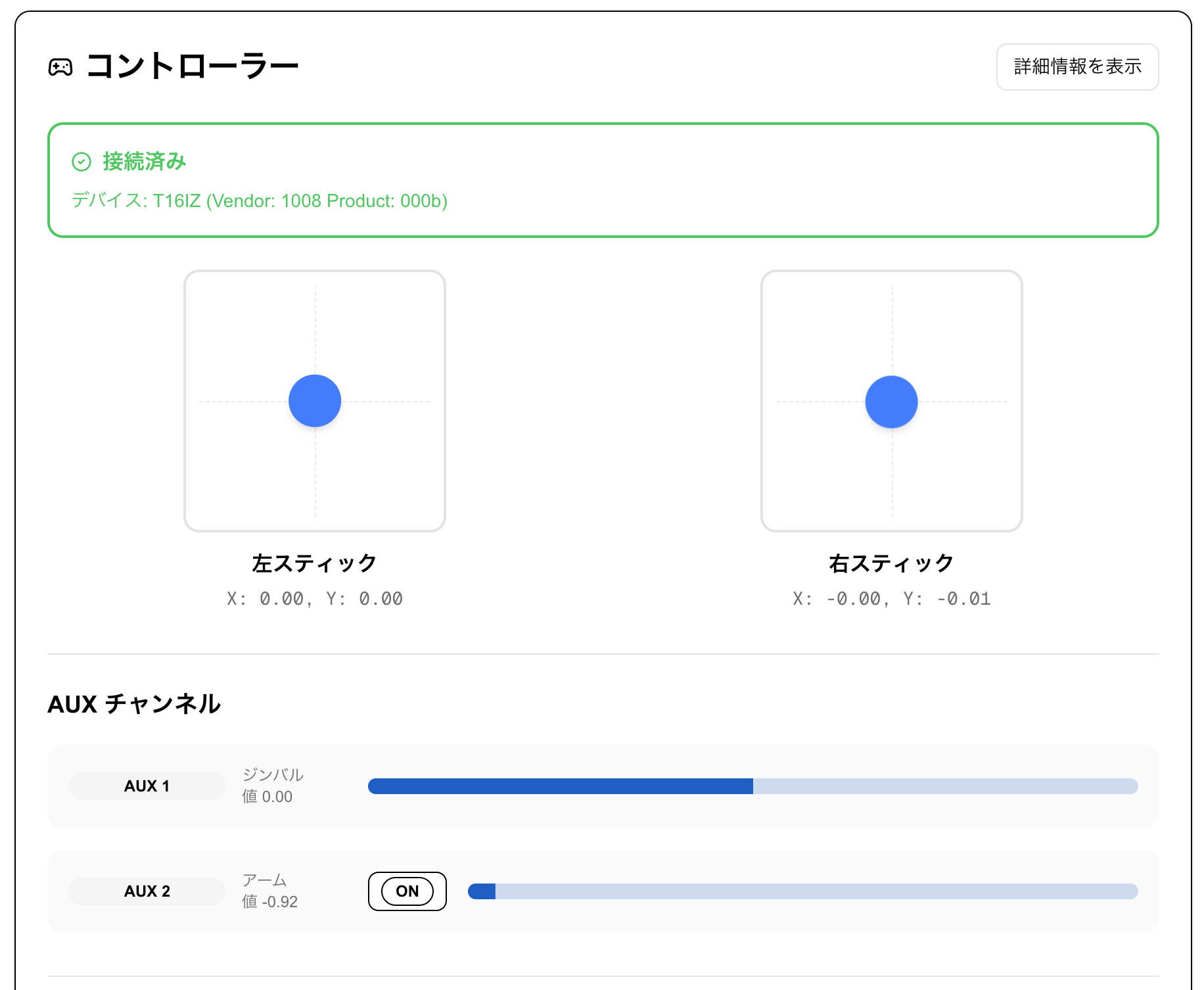Screen dimensions: 1204x990
Task: Click the 接続済み status text
Action: (145, 162)
